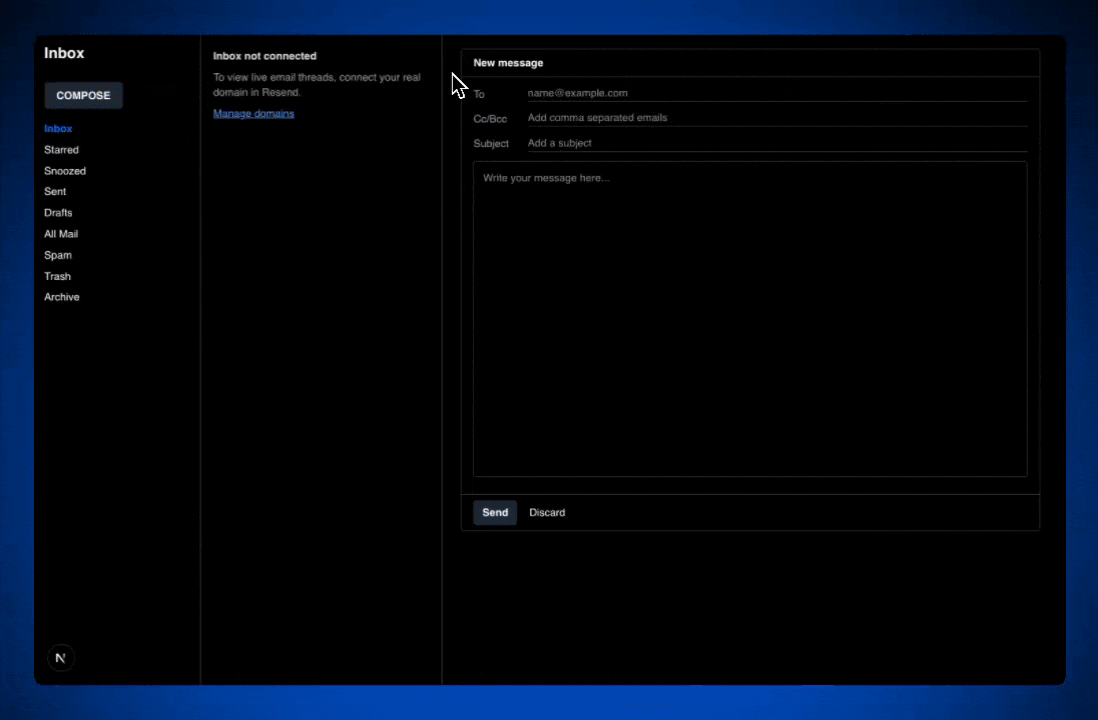Open the Snoozed folder
The width and height of the screenshot is (1098, 720).
coord(64,170)
